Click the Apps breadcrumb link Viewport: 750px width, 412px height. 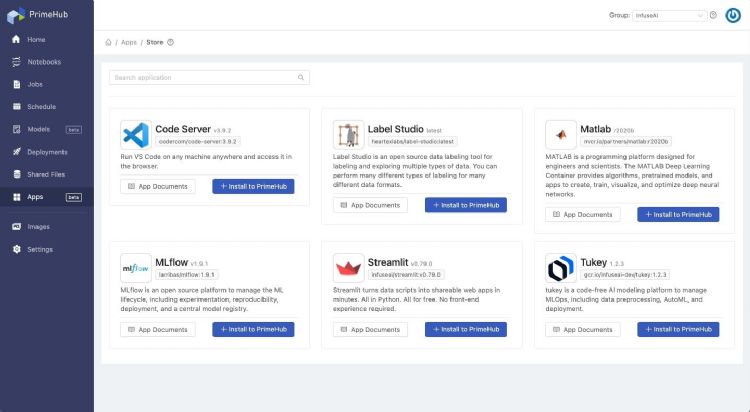[129, 42]
